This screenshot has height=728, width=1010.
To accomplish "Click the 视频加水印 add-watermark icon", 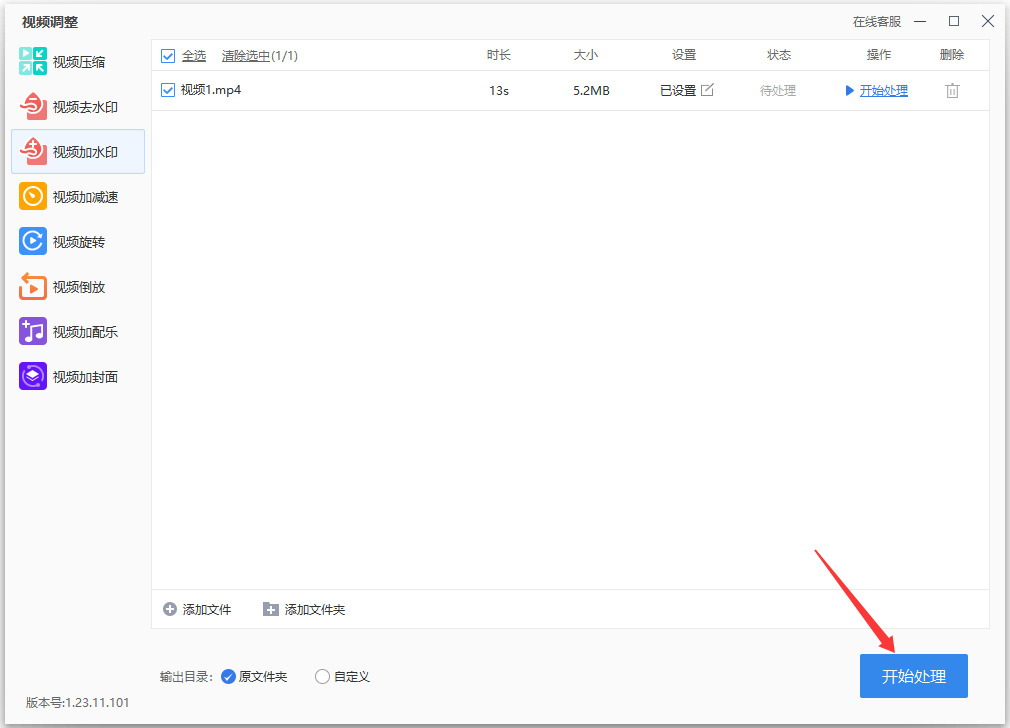I will pyautogui.click(x=33, y=151).
